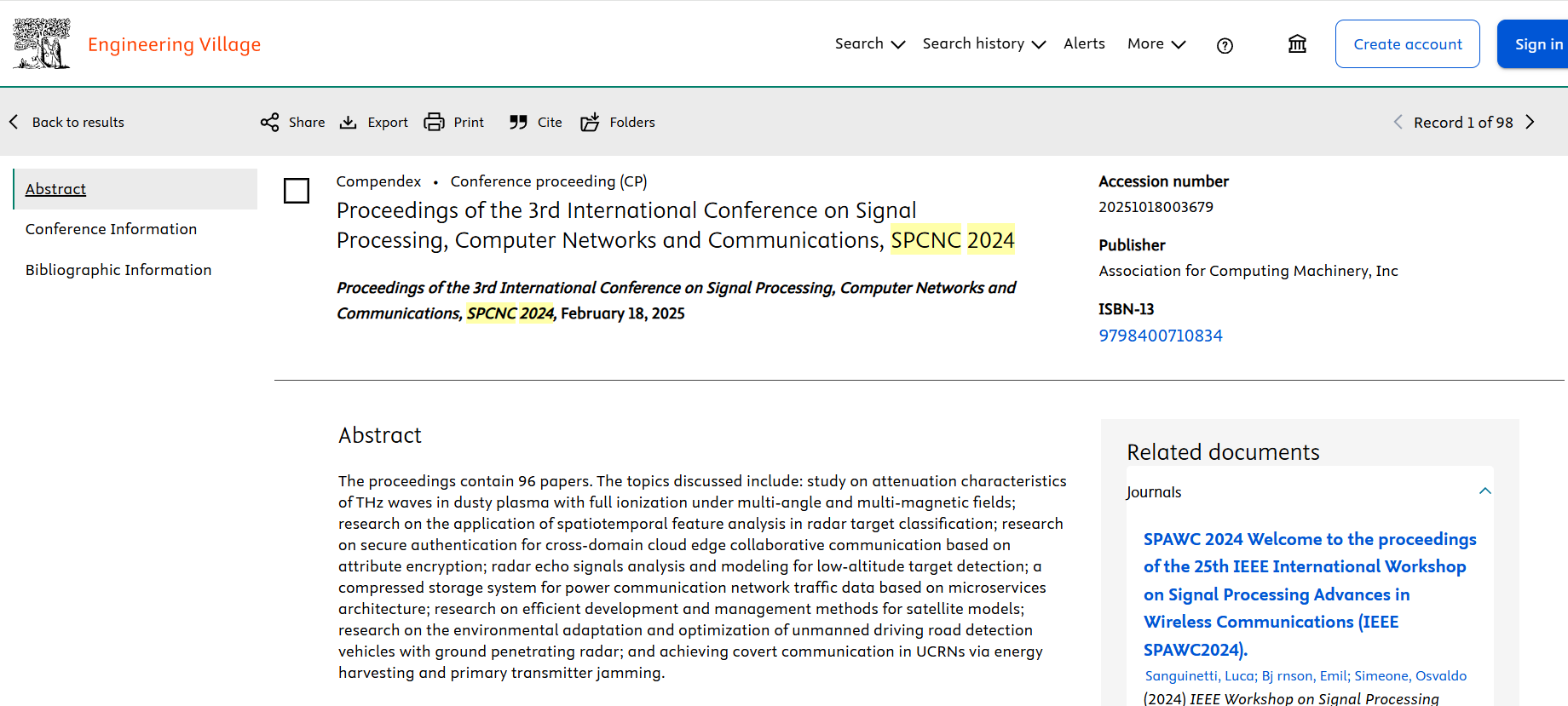Click Back to results link
1568x706 pixels.
pyautogui.click(x=78, y=122)
